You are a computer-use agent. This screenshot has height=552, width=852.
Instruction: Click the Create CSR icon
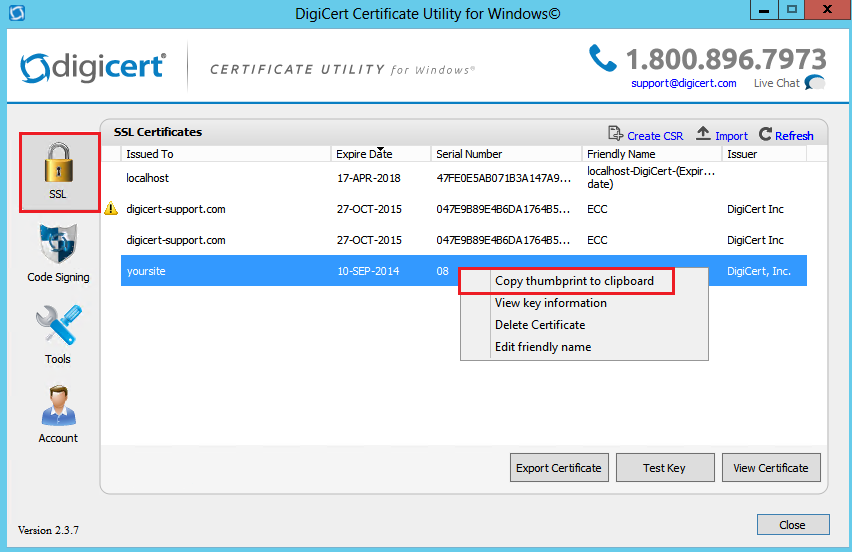pyautogui.click(x=616, y=135)
